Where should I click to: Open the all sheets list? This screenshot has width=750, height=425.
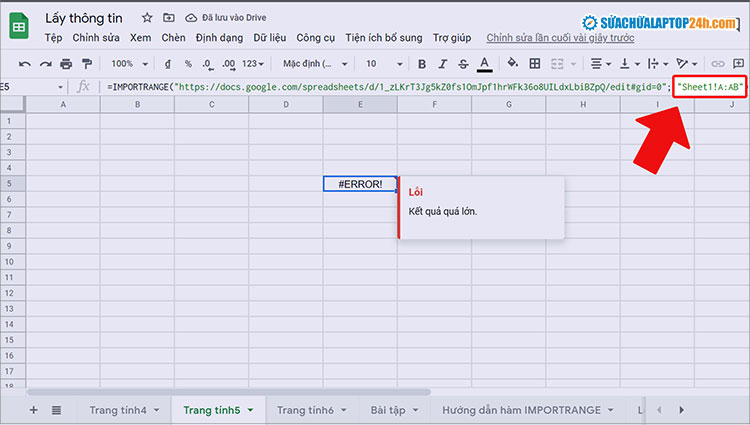(56, 410)
